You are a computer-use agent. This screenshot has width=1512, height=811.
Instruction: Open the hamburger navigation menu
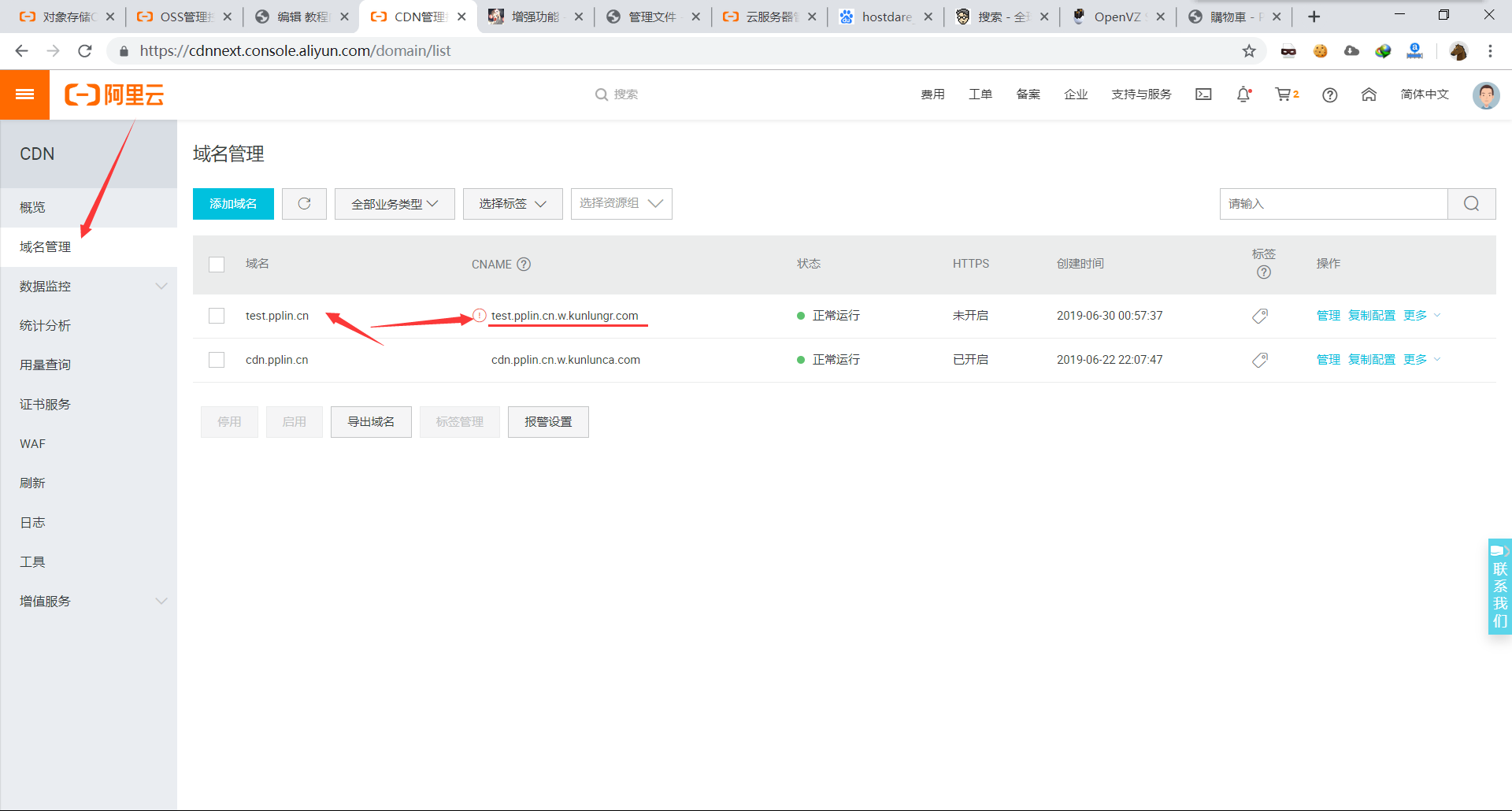24,94
